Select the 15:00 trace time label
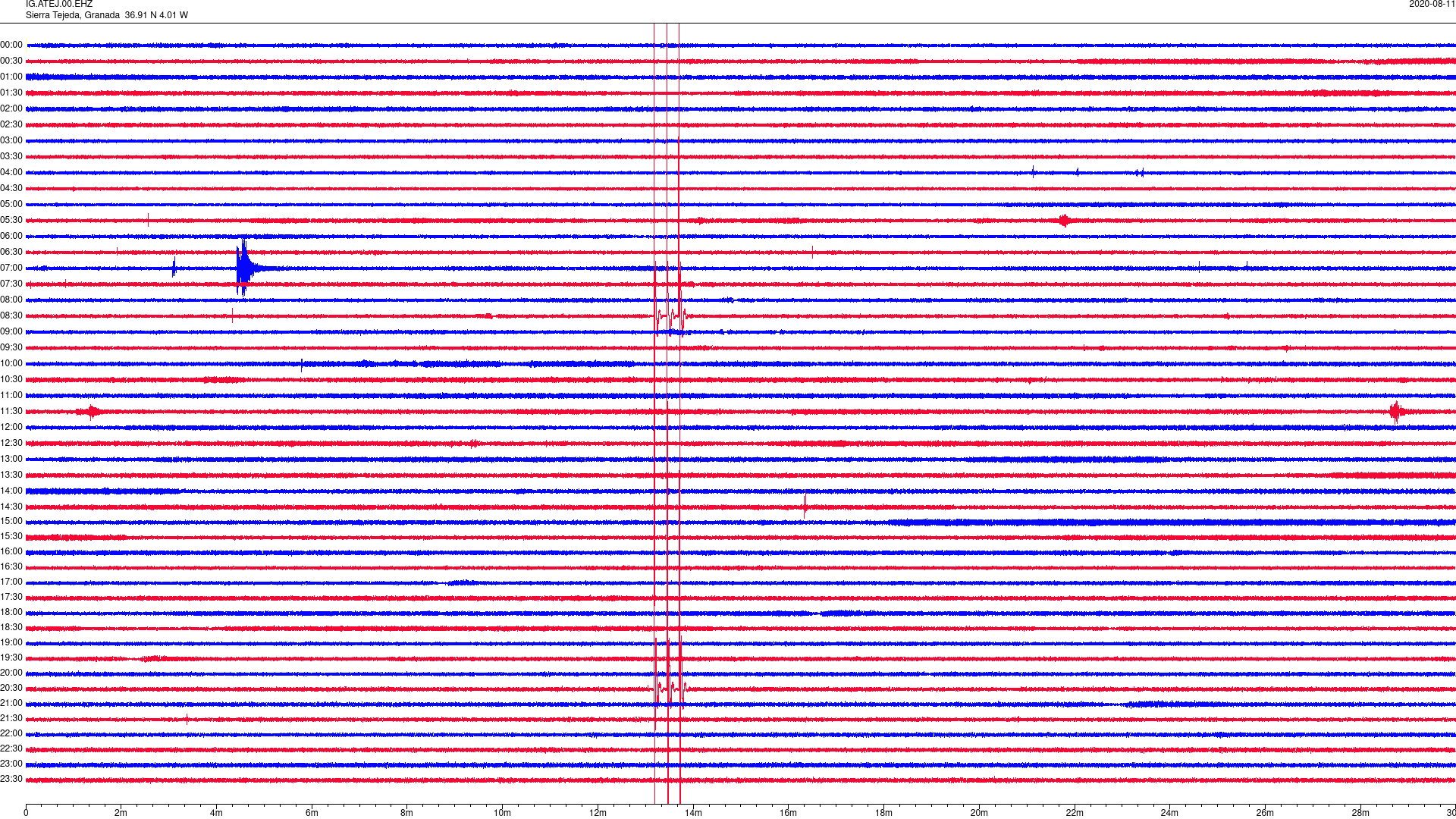 (11, 522)
